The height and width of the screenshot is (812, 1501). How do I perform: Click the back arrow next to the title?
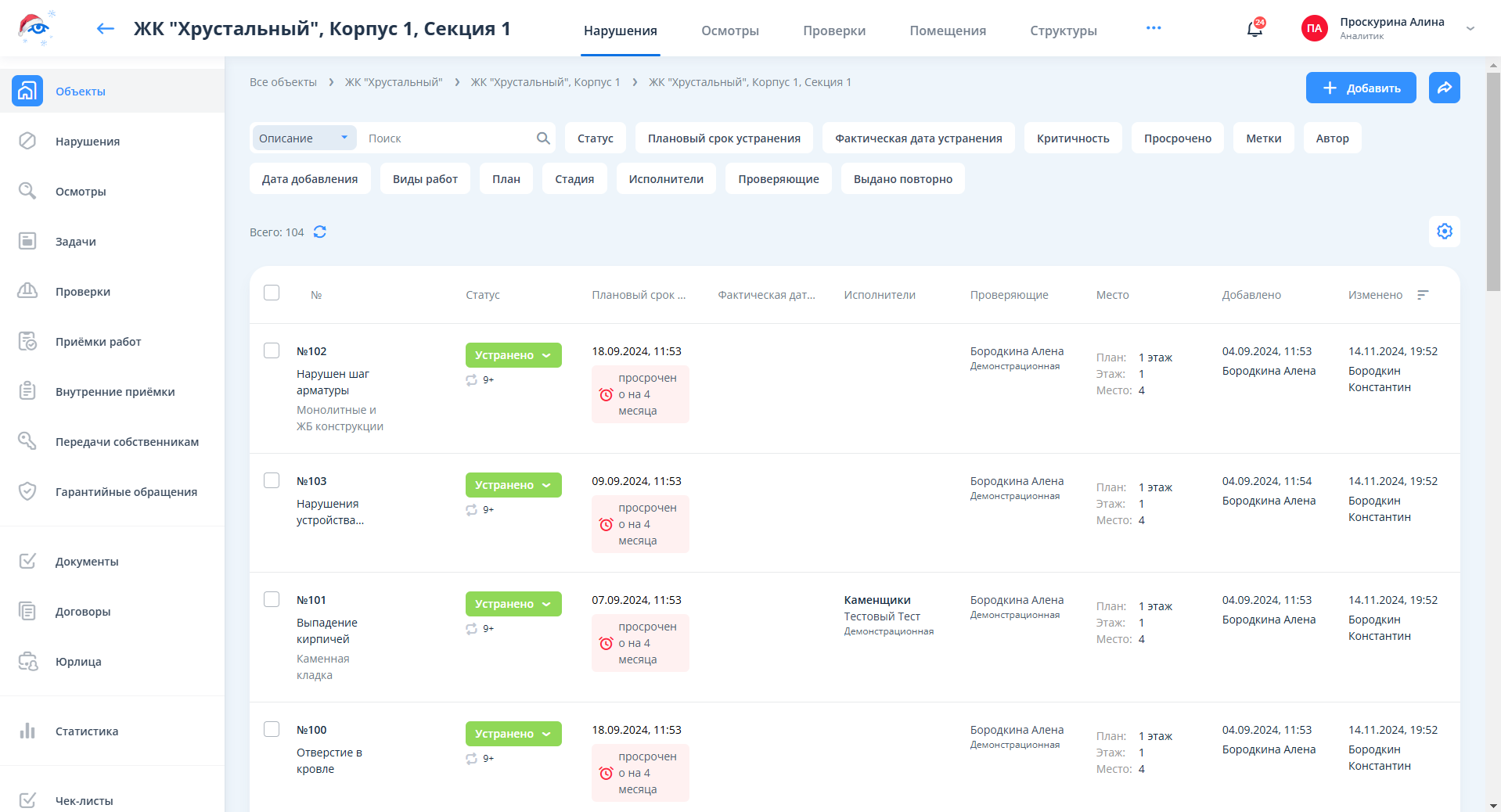(x=106, y=29)
